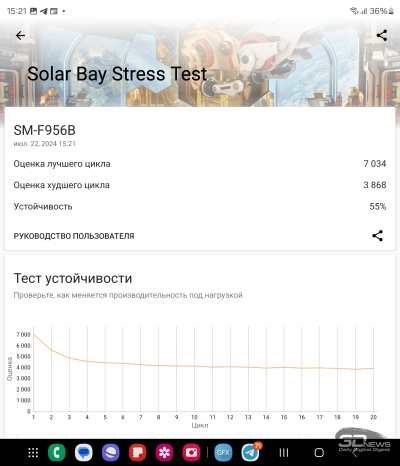This screenshot has width=400, height=466.
Task: Tap the best cycle score 7 034
Action: tap(375, 164)
